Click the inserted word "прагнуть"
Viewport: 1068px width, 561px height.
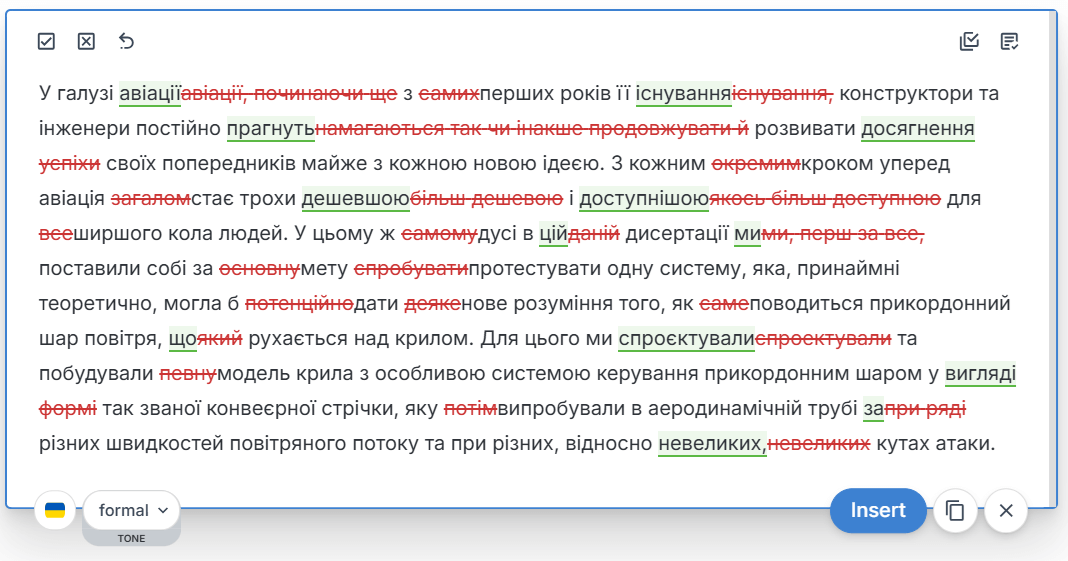[x=270, y=129]
